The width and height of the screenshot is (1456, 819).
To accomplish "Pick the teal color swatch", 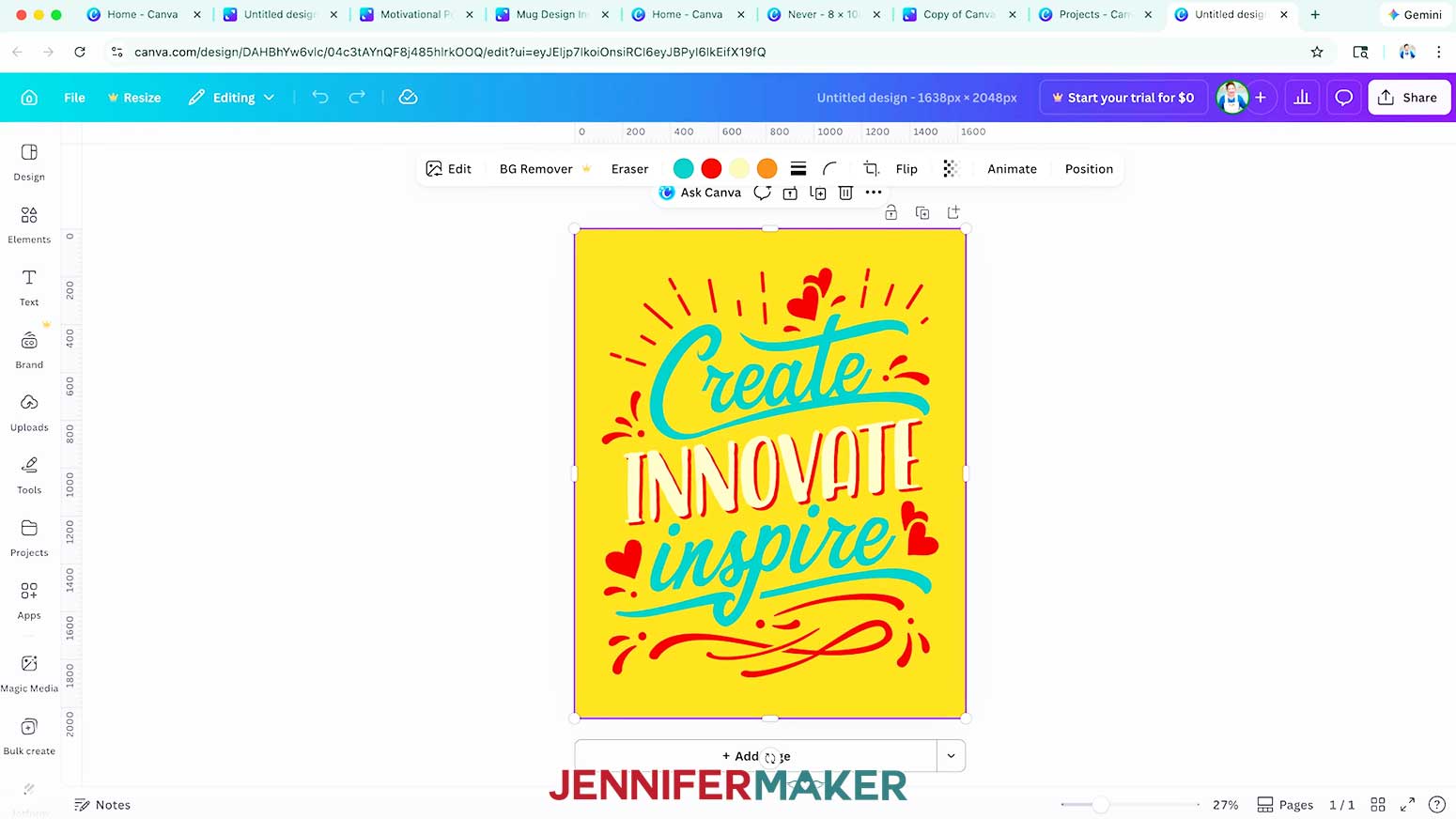I will [684, 169].
